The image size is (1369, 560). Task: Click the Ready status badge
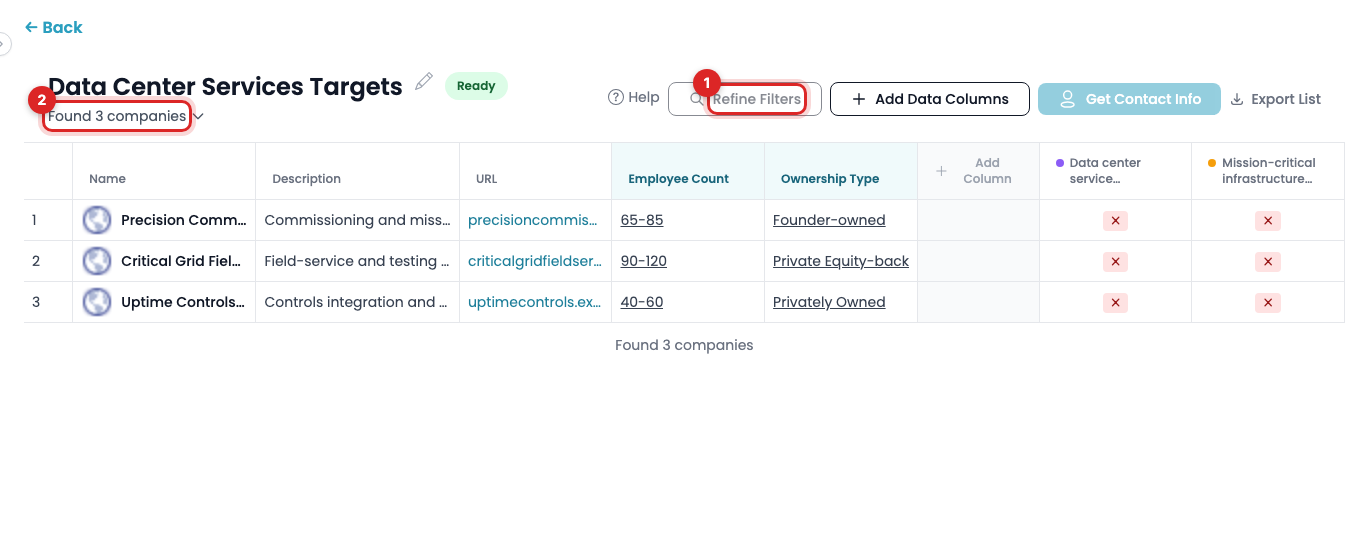pyautogui.click(x=476, y=86)
